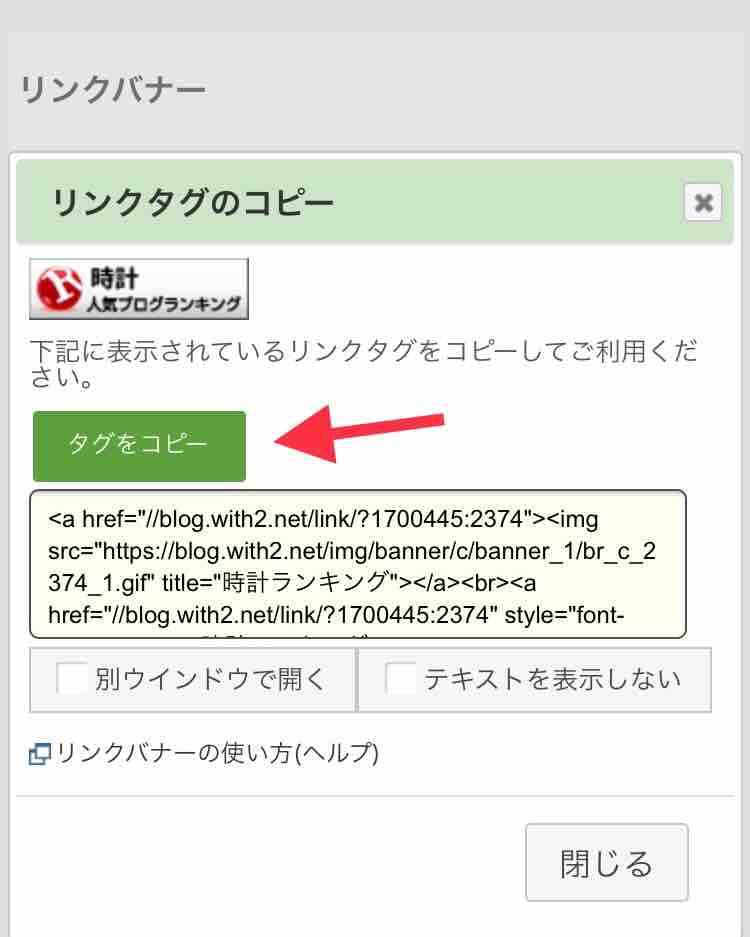
Task: Click the 時計 word on the banner
Action: pos(114,278)
